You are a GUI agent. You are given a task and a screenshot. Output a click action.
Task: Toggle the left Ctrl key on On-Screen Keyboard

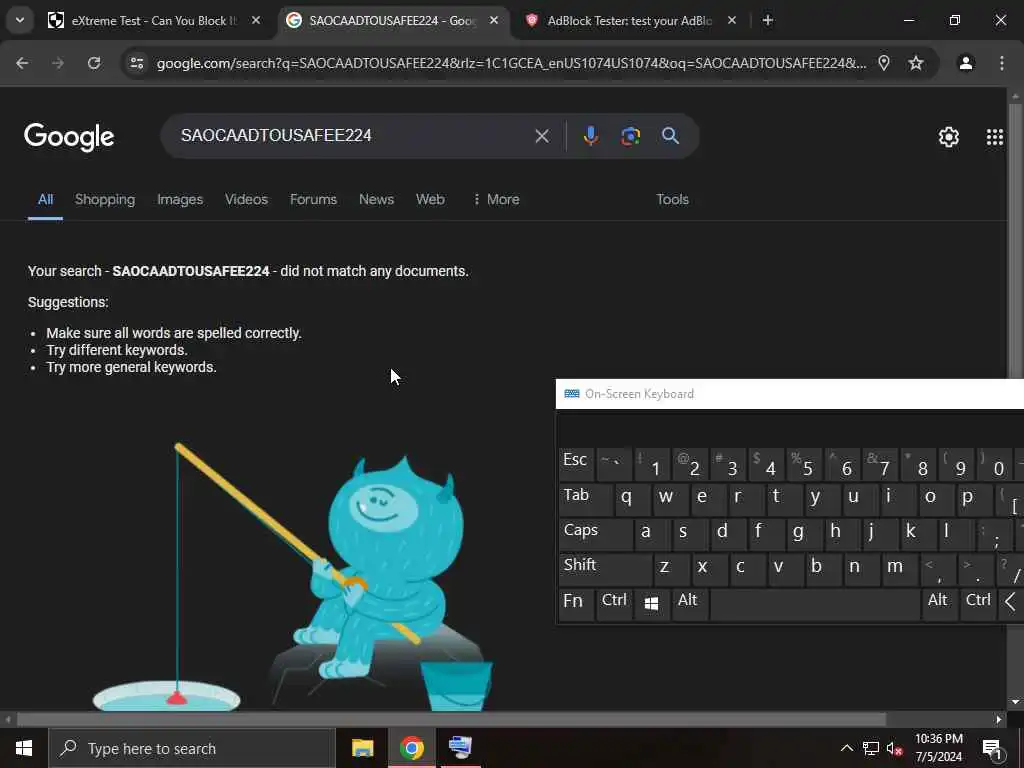coord(614,605)
